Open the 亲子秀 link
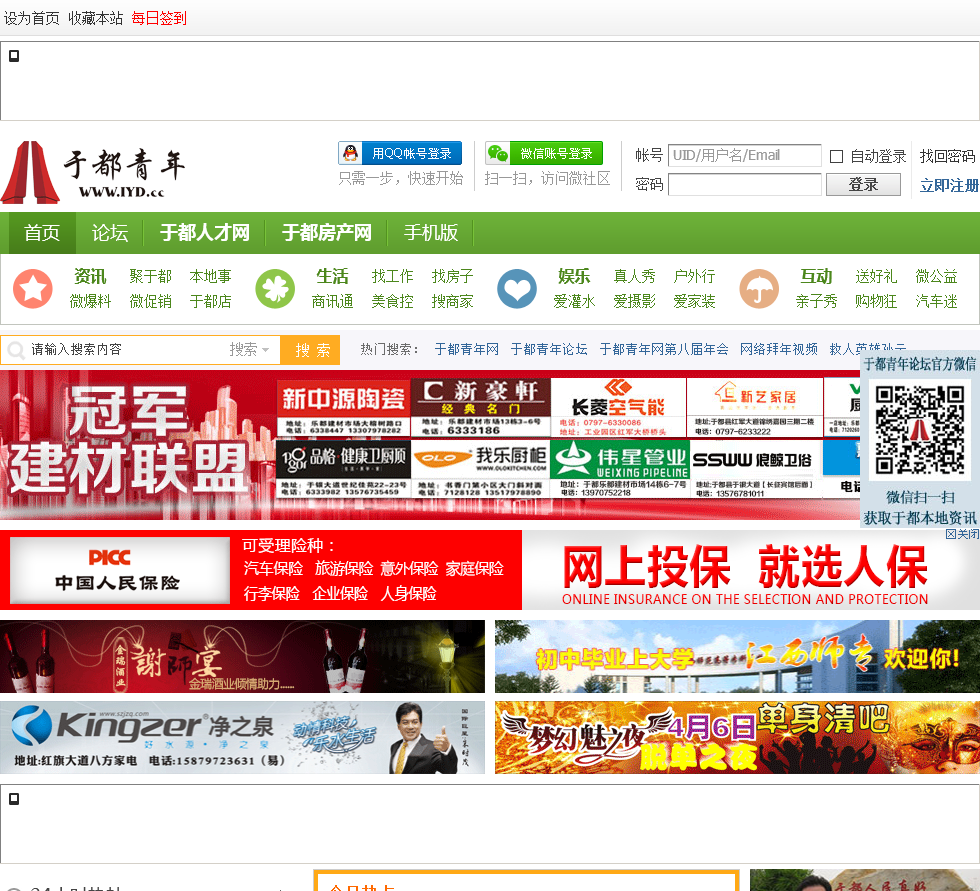This screenshot has height=891, width=980. 816,301
